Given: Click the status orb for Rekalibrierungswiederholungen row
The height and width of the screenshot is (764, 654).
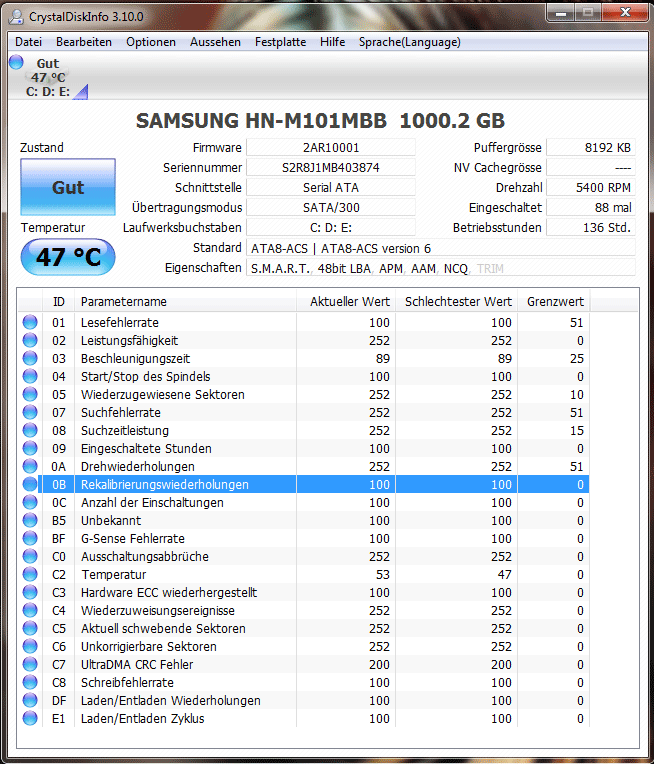Looking at the screenshot, I should [30, 484].
